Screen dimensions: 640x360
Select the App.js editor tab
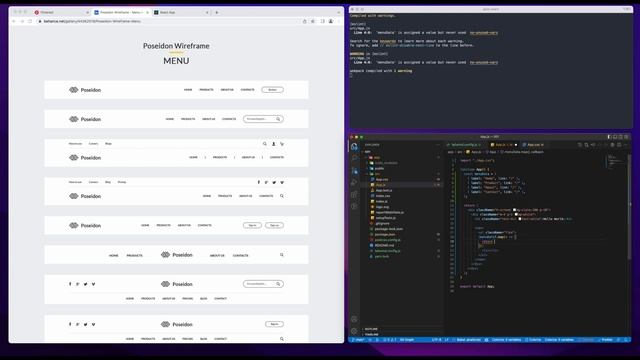click(503, 144)
